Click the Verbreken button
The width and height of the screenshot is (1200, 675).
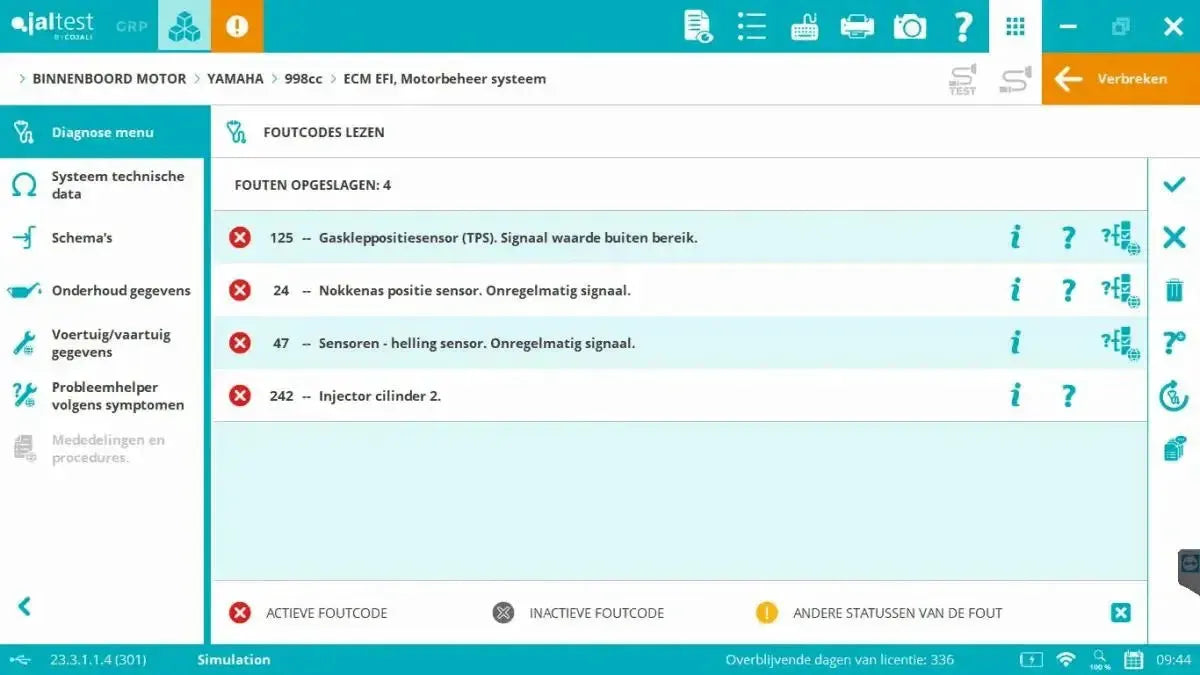click(x=1120, y=78)
